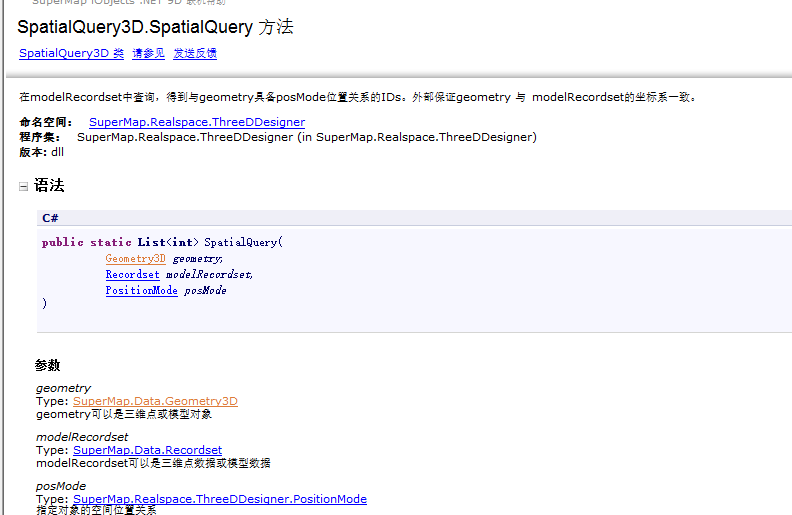The image size is (792, 515).
Task: Click description 'geometry可以是三维点或模型对象'
Action: tap(124, 414)
